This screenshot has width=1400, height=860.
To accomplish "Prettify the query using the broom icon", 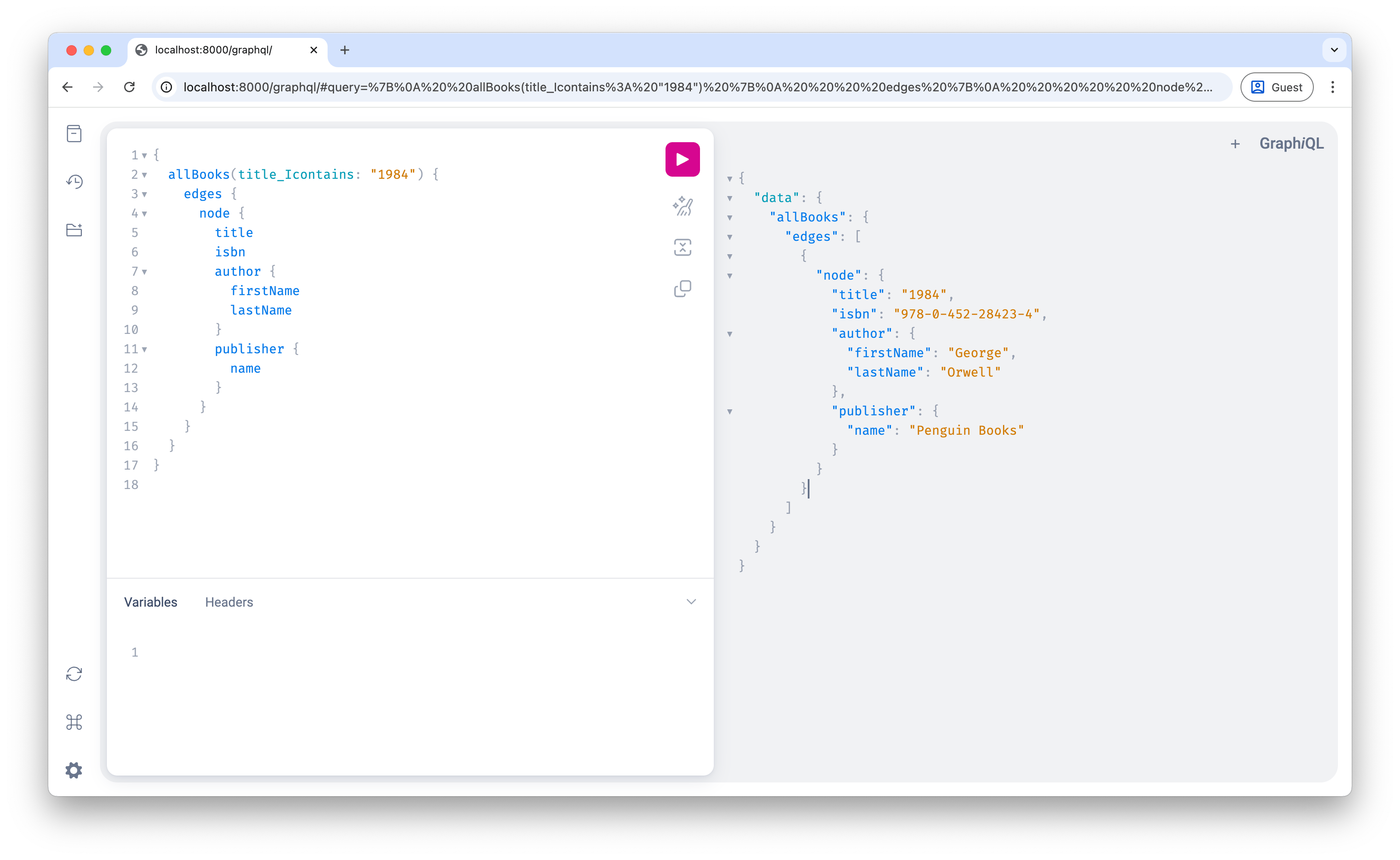I will click(x=682, y=206).
